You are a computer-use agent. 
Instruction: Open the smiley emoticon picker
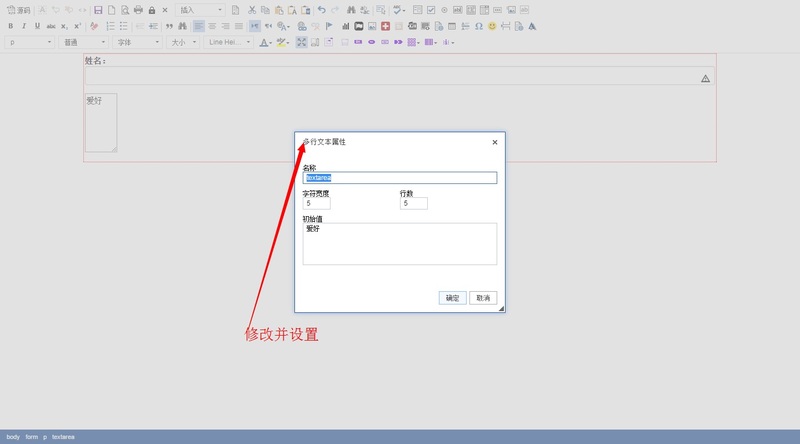pos(492,26)
